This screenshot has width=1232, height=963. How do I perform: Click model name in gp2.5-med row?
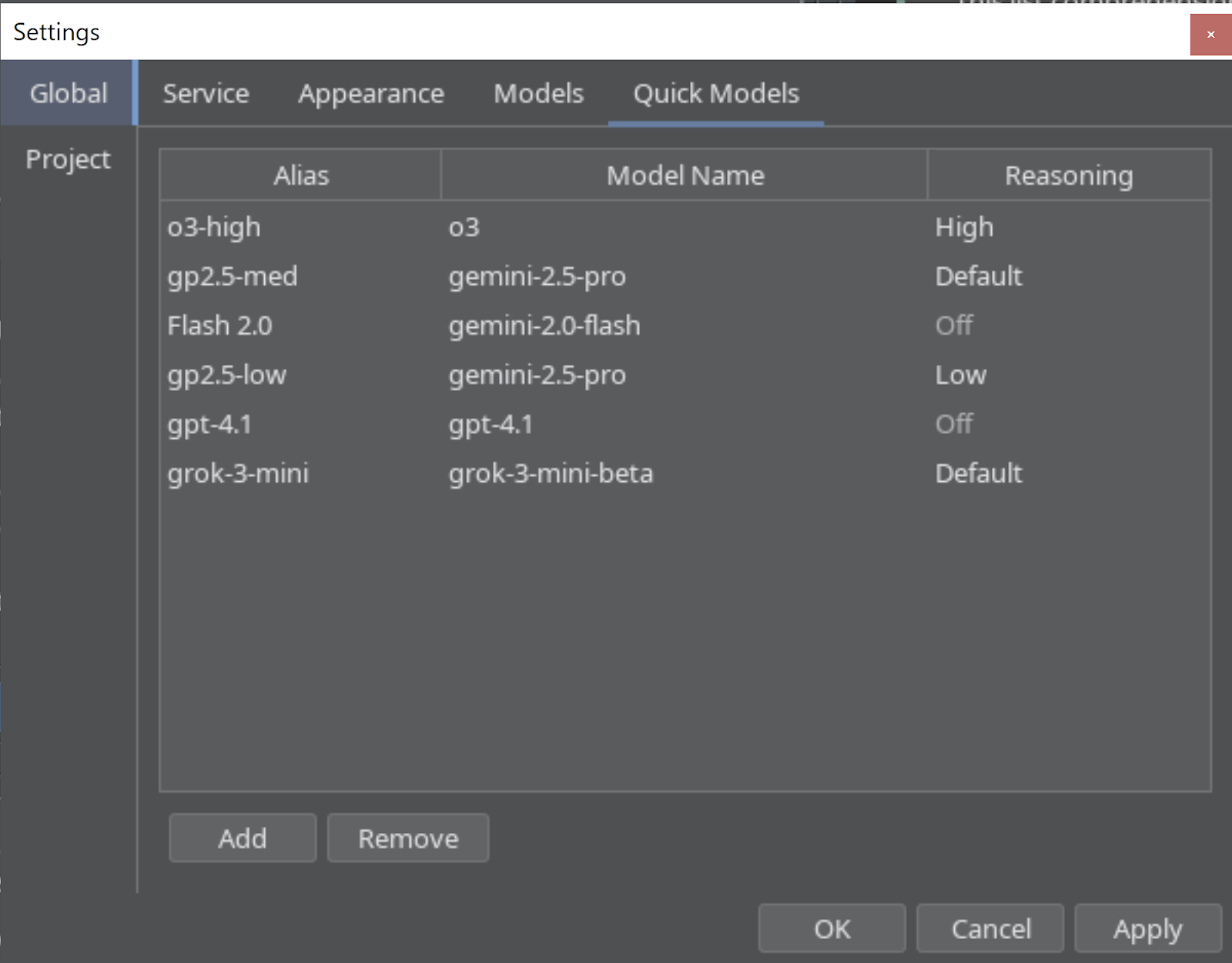pos(685,276)
